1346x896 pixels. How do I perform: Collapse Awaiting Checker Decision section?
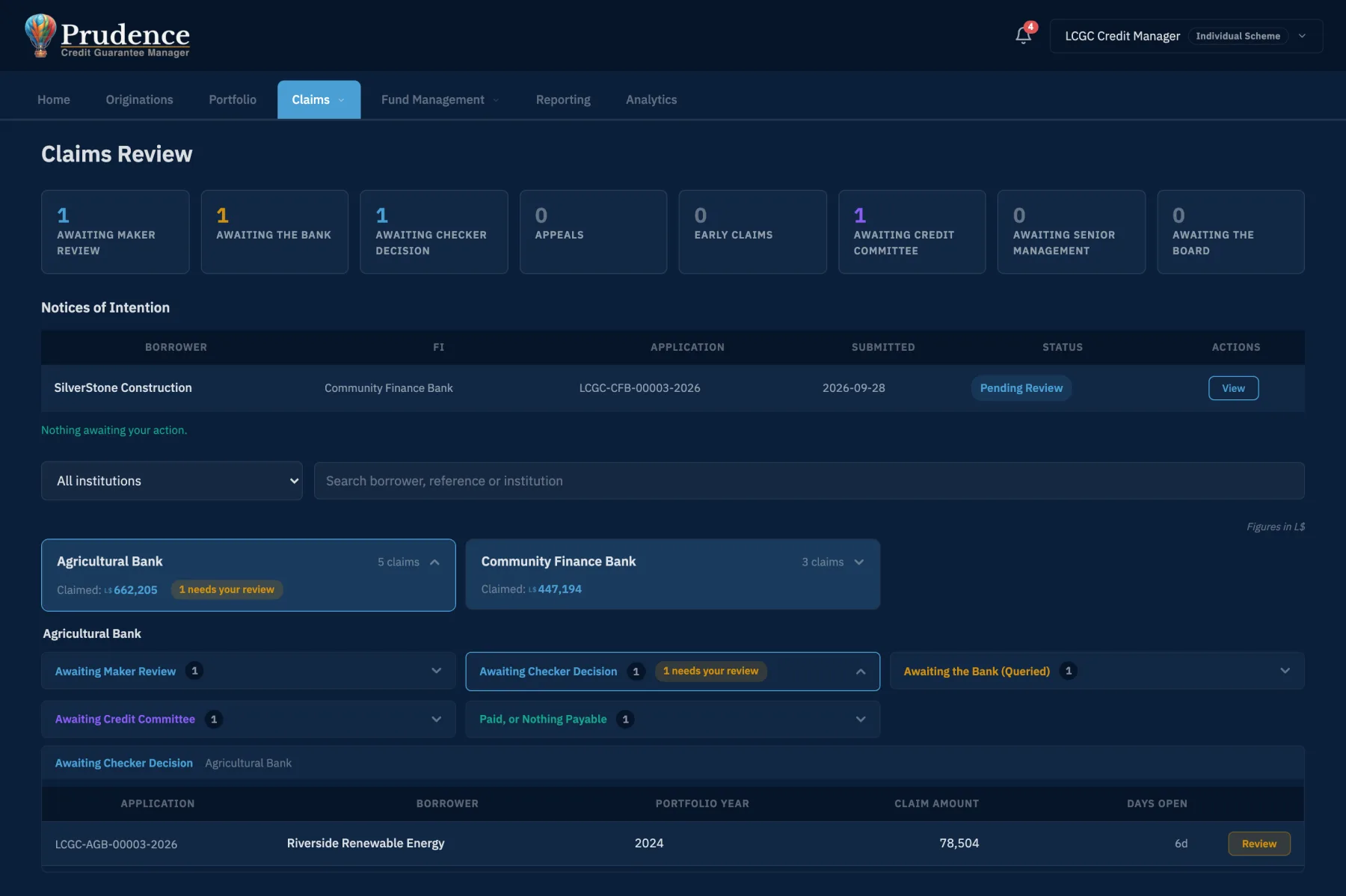(672, 672)
